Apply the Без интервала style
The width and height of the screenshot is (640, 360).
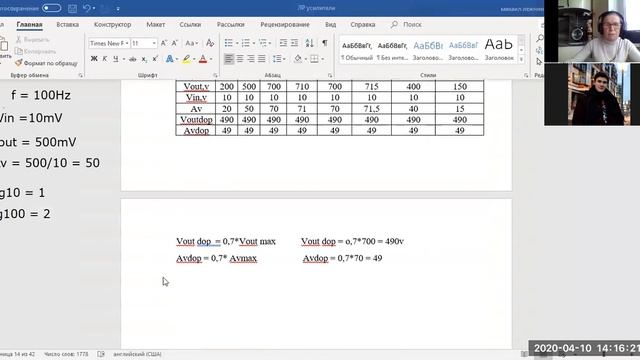pos(392,50)
